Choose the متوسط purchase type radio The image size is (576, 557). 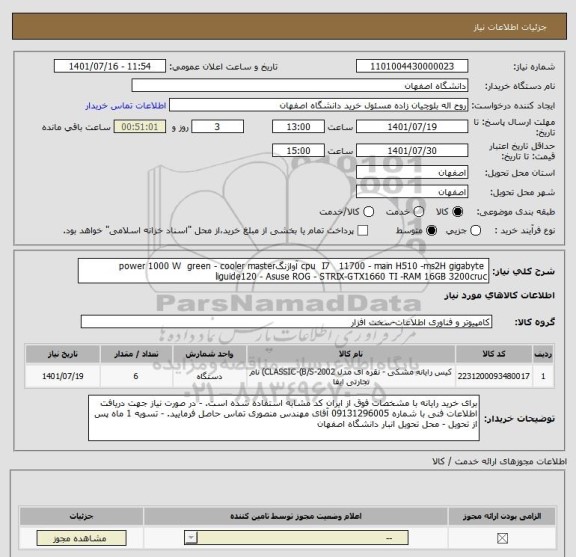[x=431, y=230]
